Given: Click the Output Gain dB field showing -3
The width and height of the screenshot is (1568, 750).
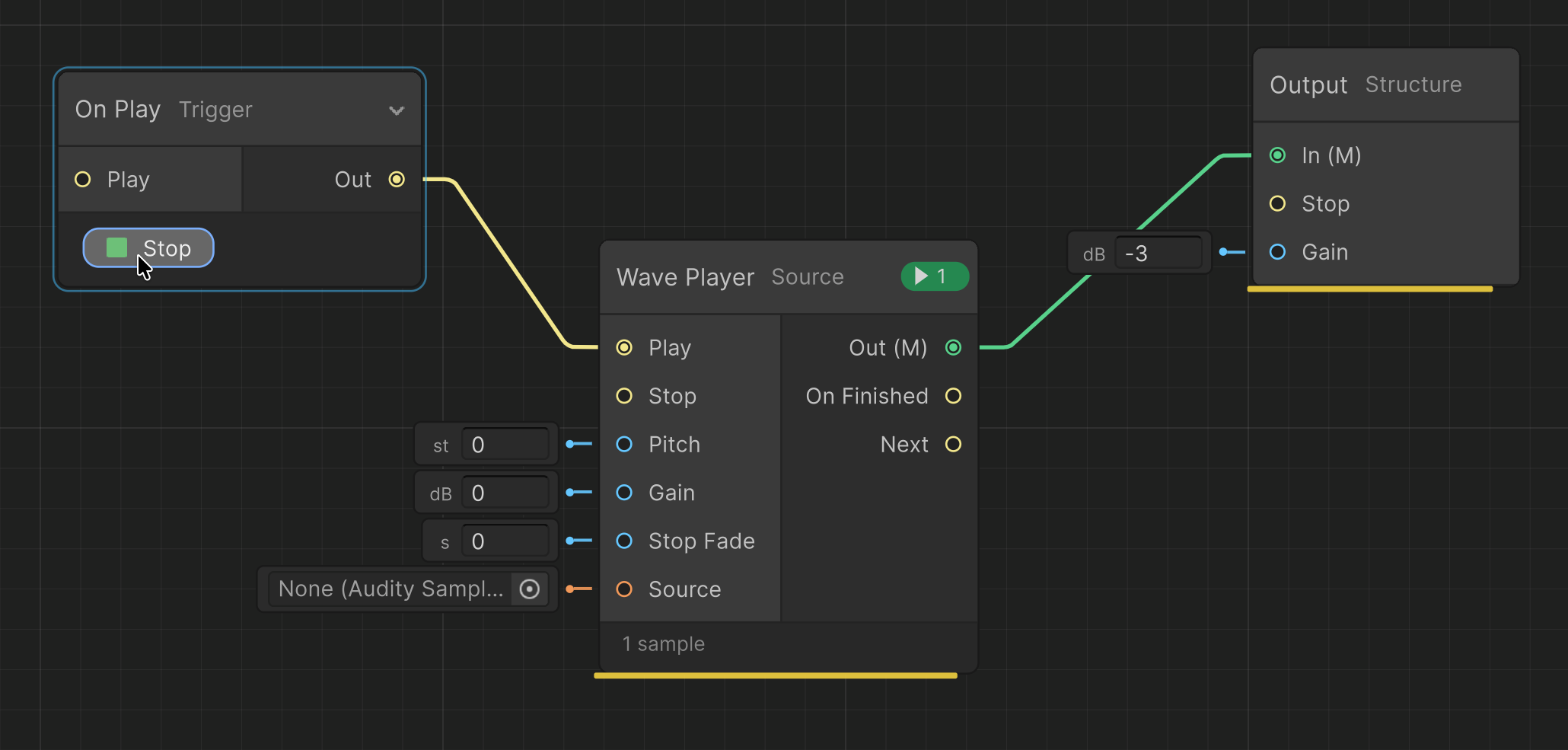Looking at the screenshot, I should pos(1158,254).
